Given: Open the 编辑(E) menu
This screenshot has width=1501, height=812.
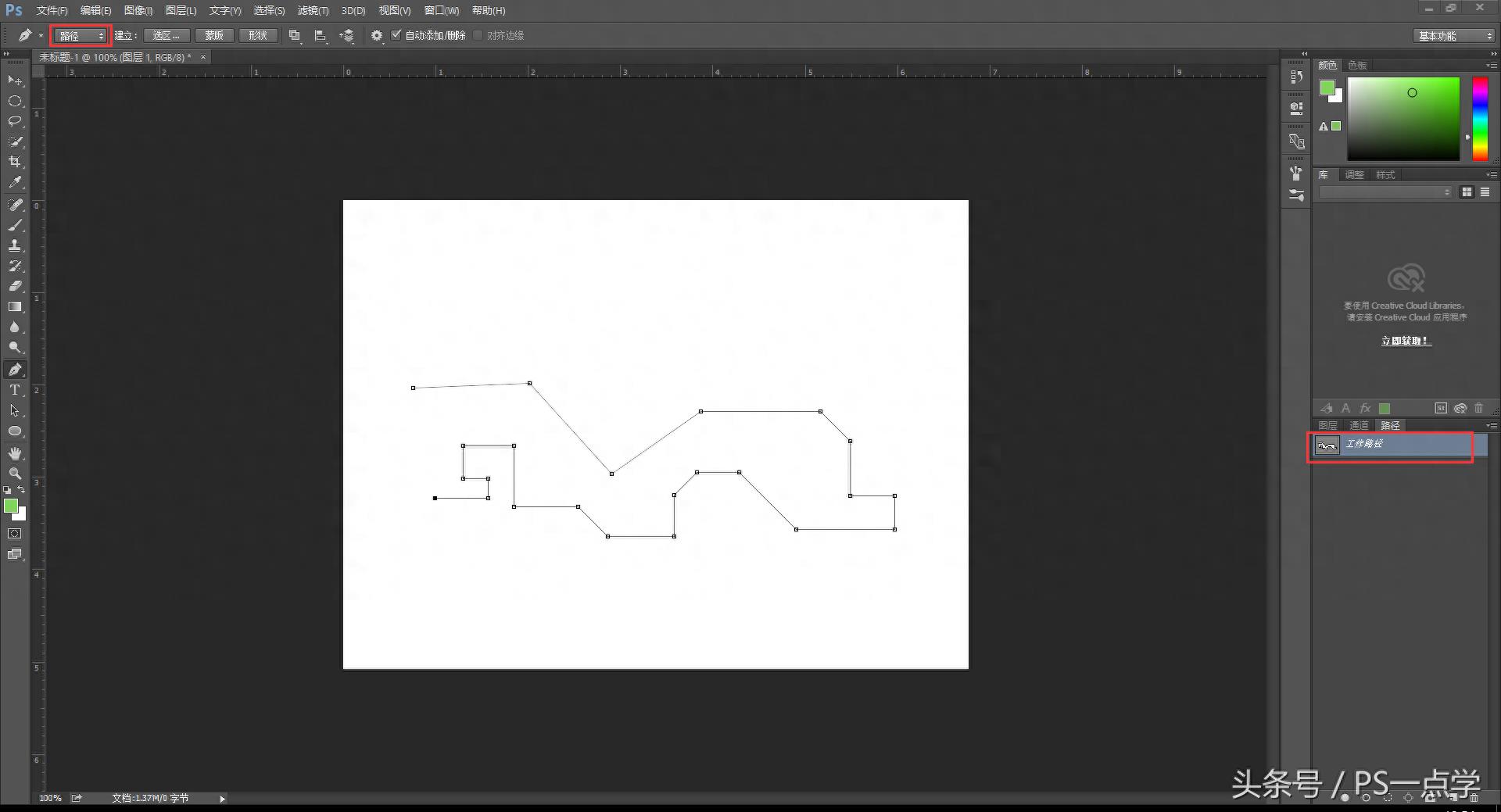Looking at the screenshot, I should 95,10.
